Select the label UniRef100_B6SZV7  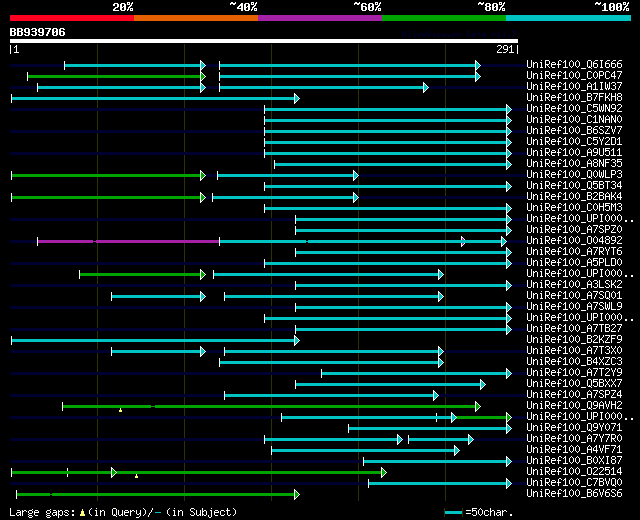click(574, 131)
